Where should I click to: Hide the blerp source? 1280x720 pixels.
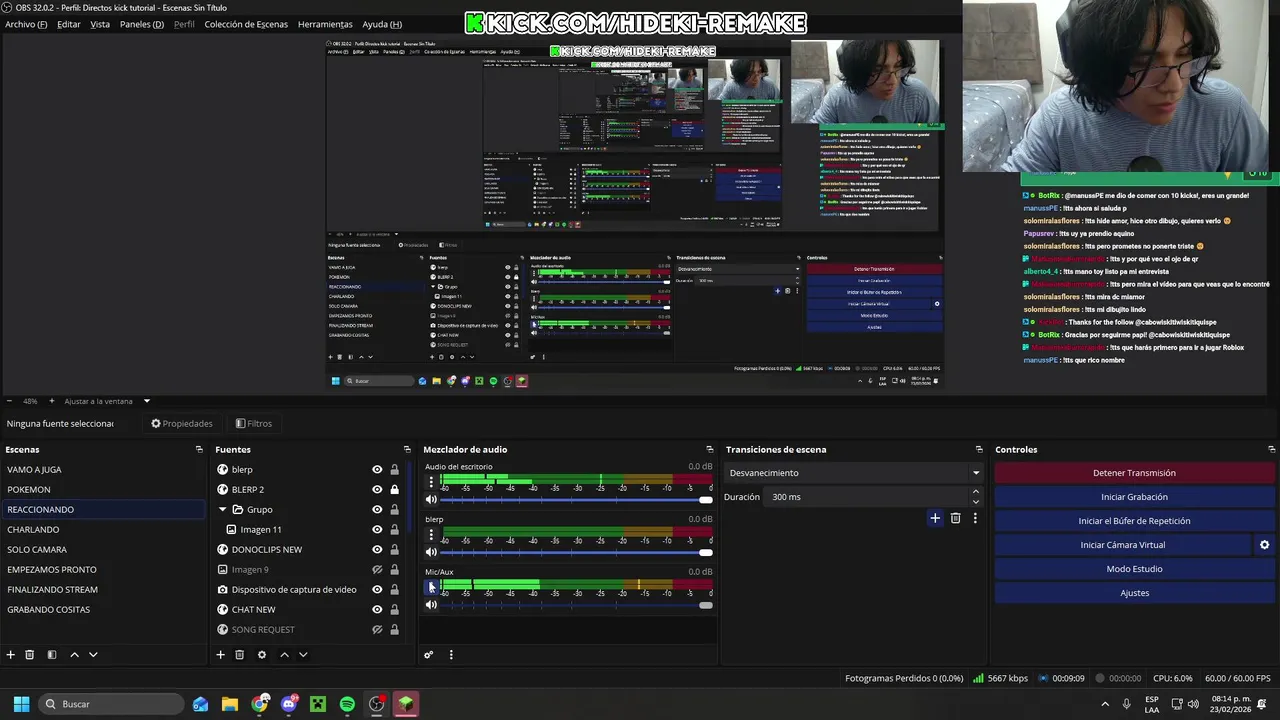377,470
